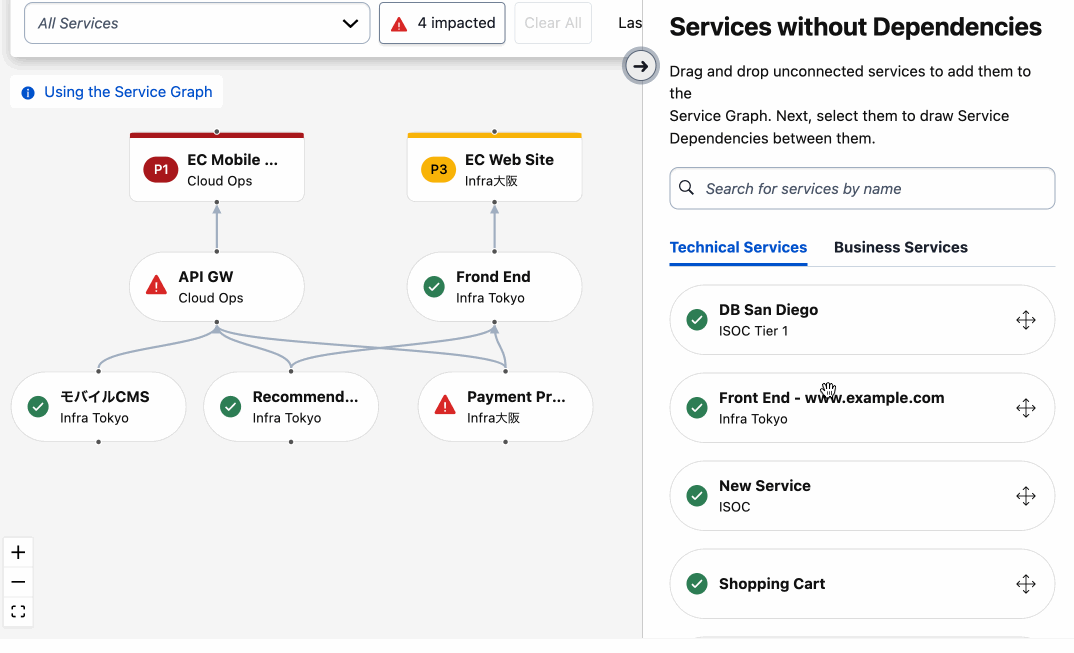The image size is (1074, 653).
Task: Select the Technical Services tab
Action: coord(738,247)
